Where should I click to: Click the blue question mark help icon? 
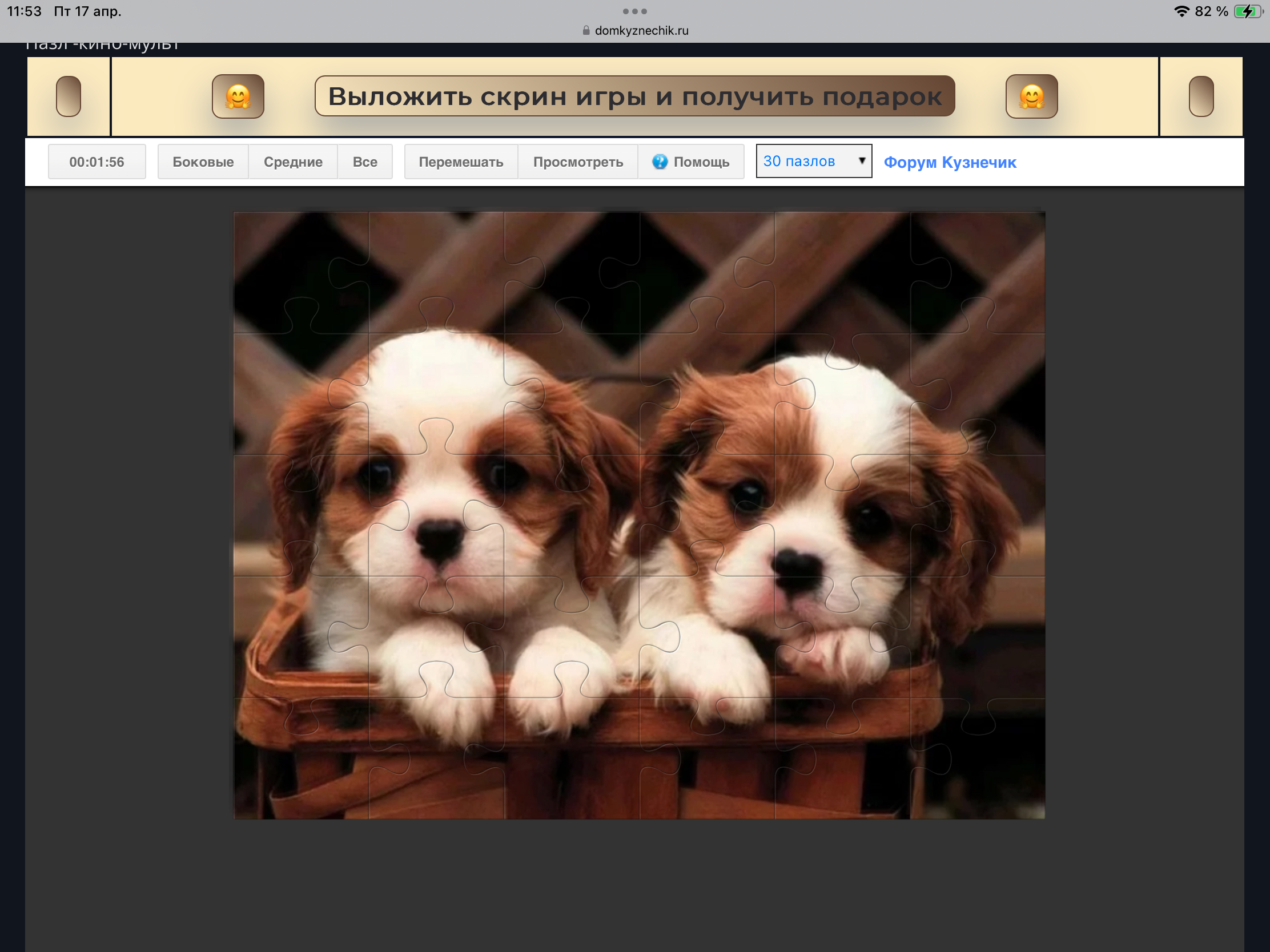pos(660,162)
